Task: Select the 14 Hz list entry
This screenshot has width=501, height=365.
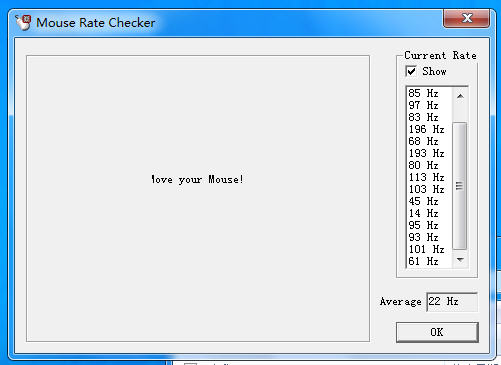Action: tap(429, 213)
